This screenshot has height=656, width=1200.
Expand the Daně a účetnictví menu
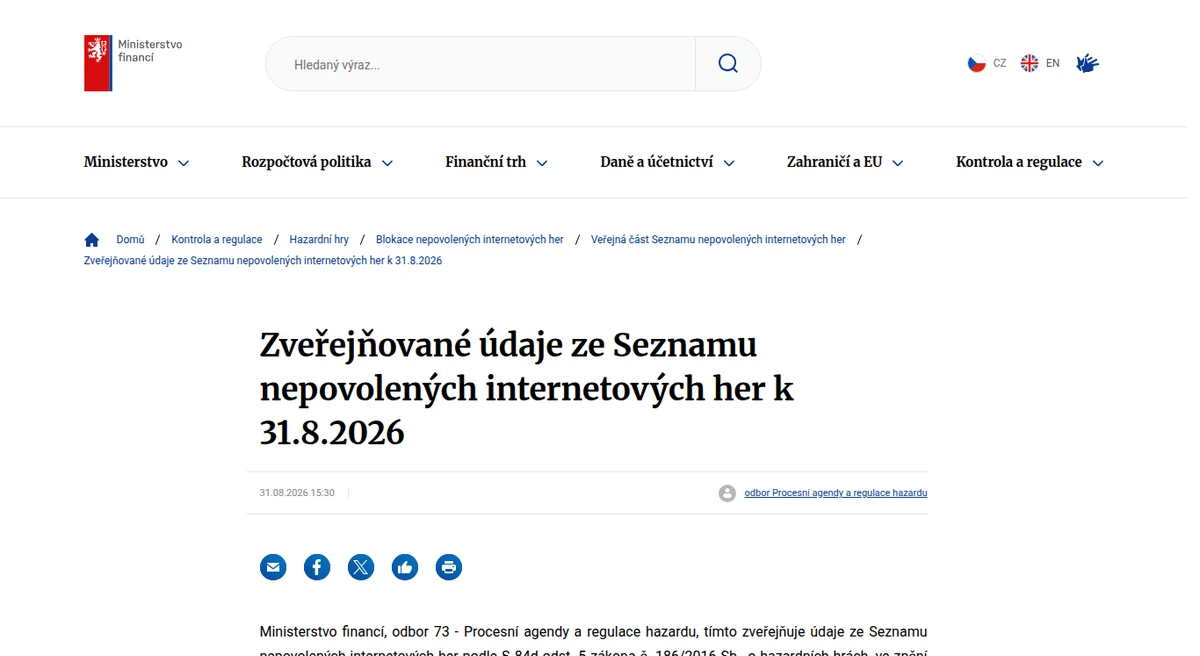pyautogui.click(x=668, y=162)
